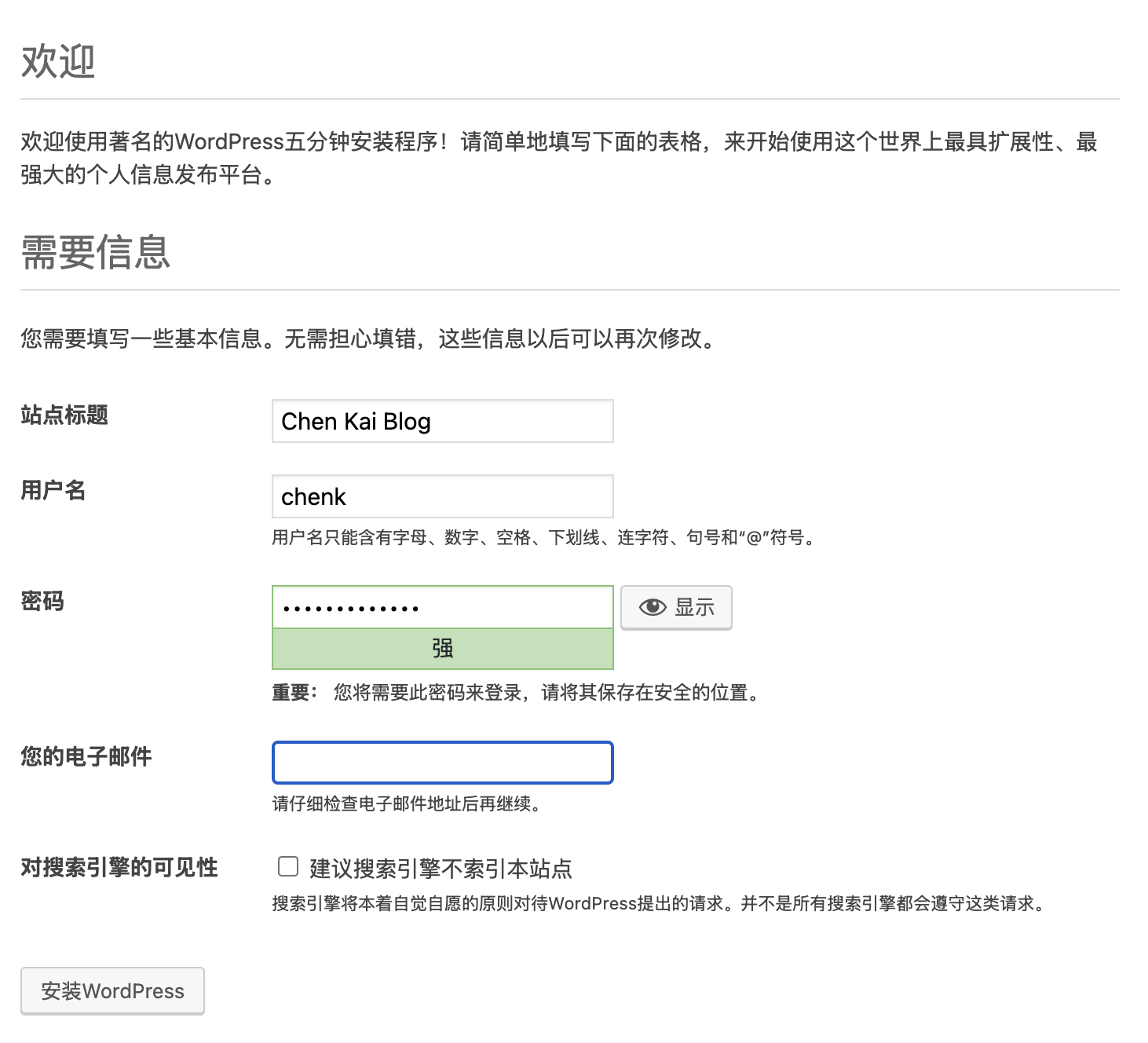Click the email hint 请仔细检查电子邮件地址后再继续
The width and height of the screenshot is (1148, 1043).
pyautogui.click(x=406, y=803)
